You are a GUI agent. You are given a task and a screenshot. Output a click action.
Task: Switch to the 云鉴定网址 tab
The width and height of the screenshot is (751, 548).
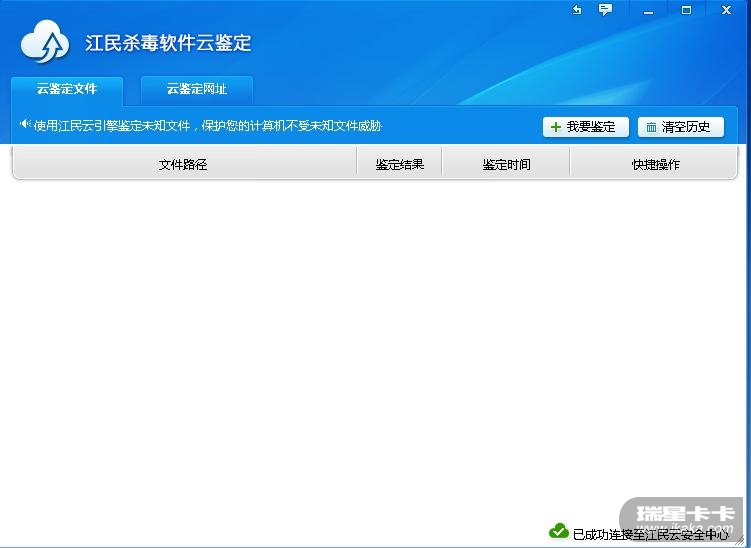(197, 90)
